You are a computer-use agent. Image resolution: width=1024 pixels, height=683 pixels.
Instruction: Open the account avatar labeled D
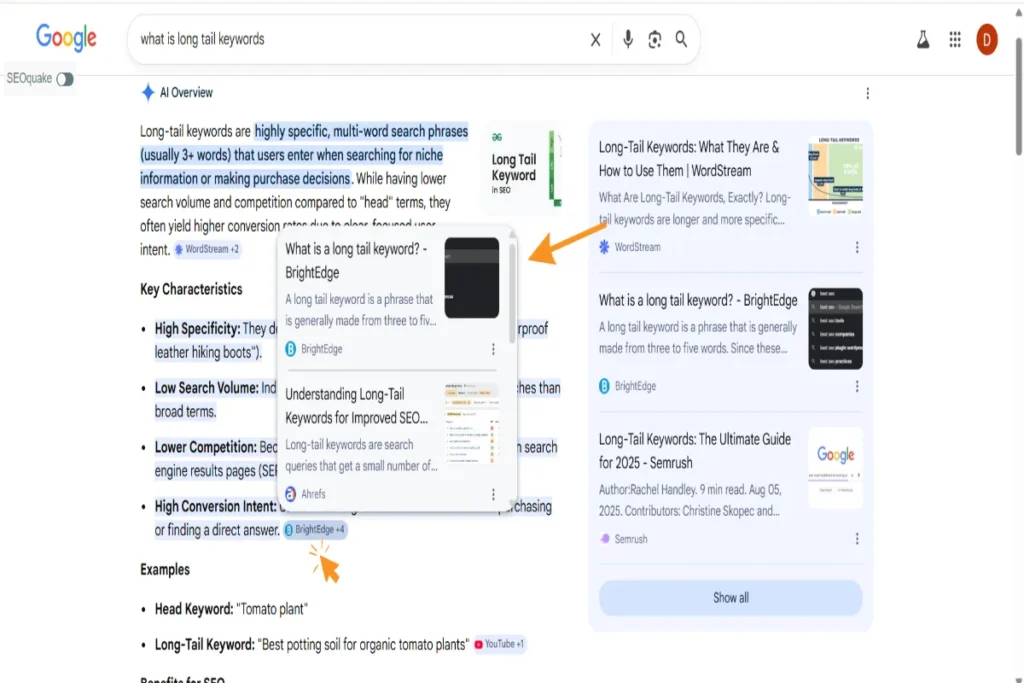click(x=987, y=40)
